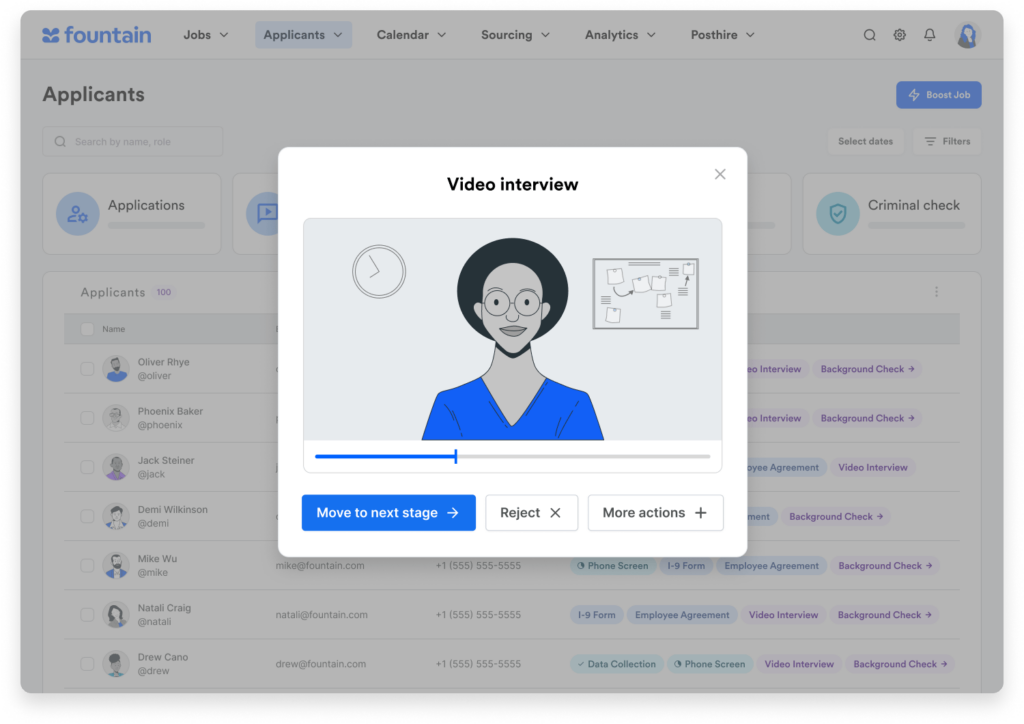The image size is (1024, 724).
Task: Click the Applications summary card icon
Action: tap(78, 213)
